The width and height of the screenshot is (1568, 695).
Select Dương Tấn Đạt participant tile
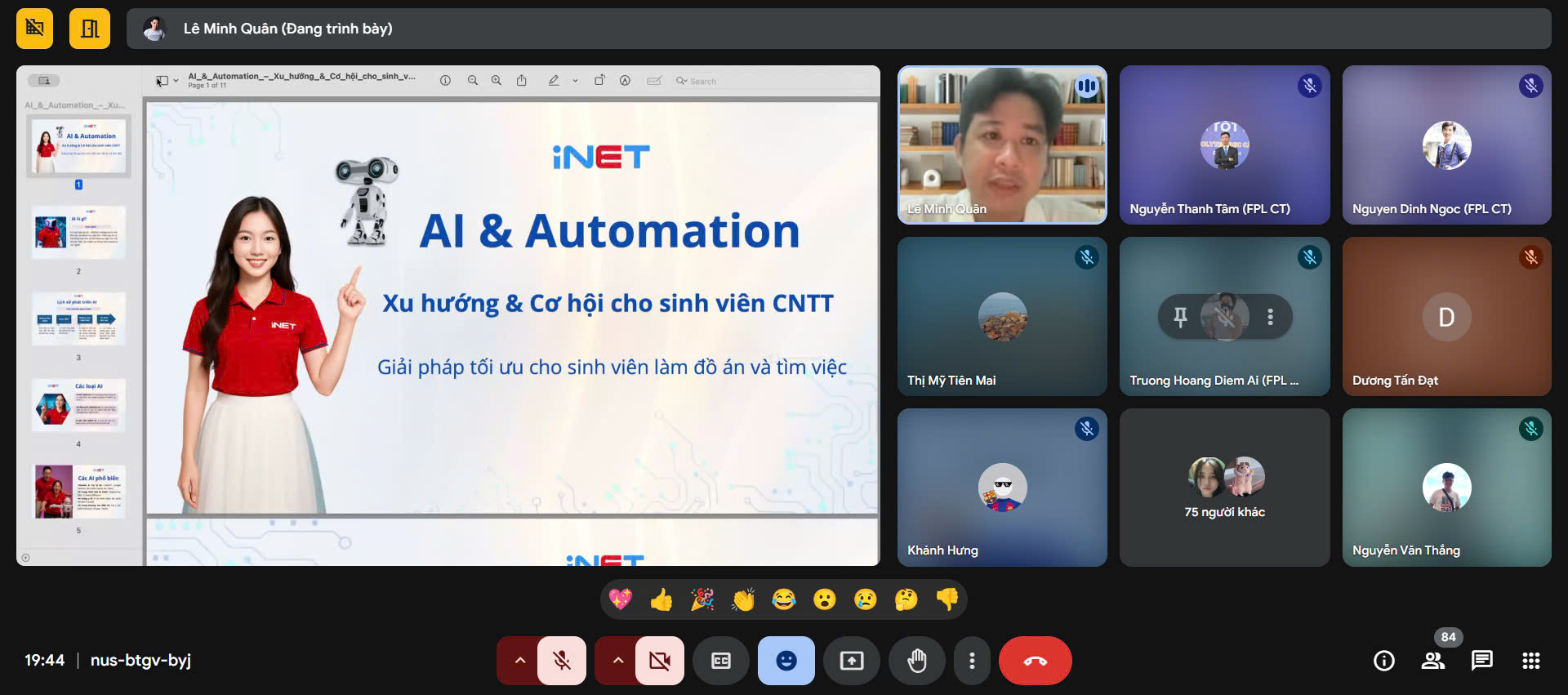(1447, 316)
